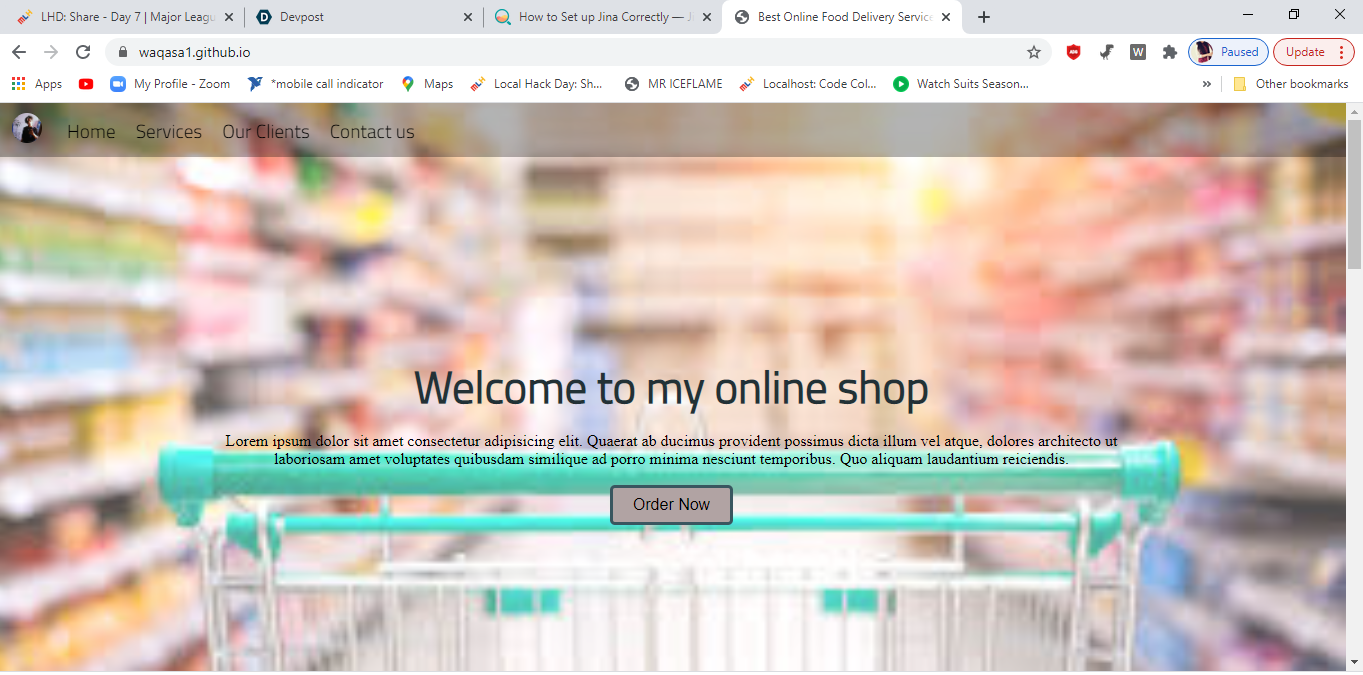Bookmark this page with the star icon
The height and width of the screenshot is (675, 1363).
pos(1033,52)
